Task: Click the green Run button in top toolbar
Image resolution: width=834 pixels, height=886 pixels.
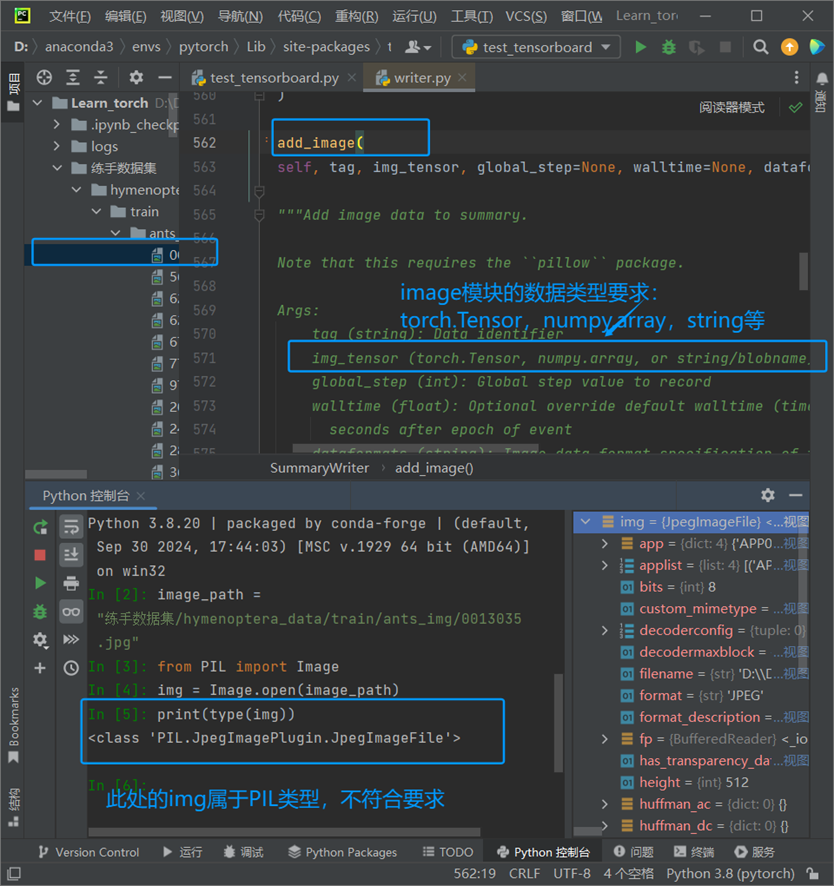Action: pyautogui.click(x=640, y=47)
